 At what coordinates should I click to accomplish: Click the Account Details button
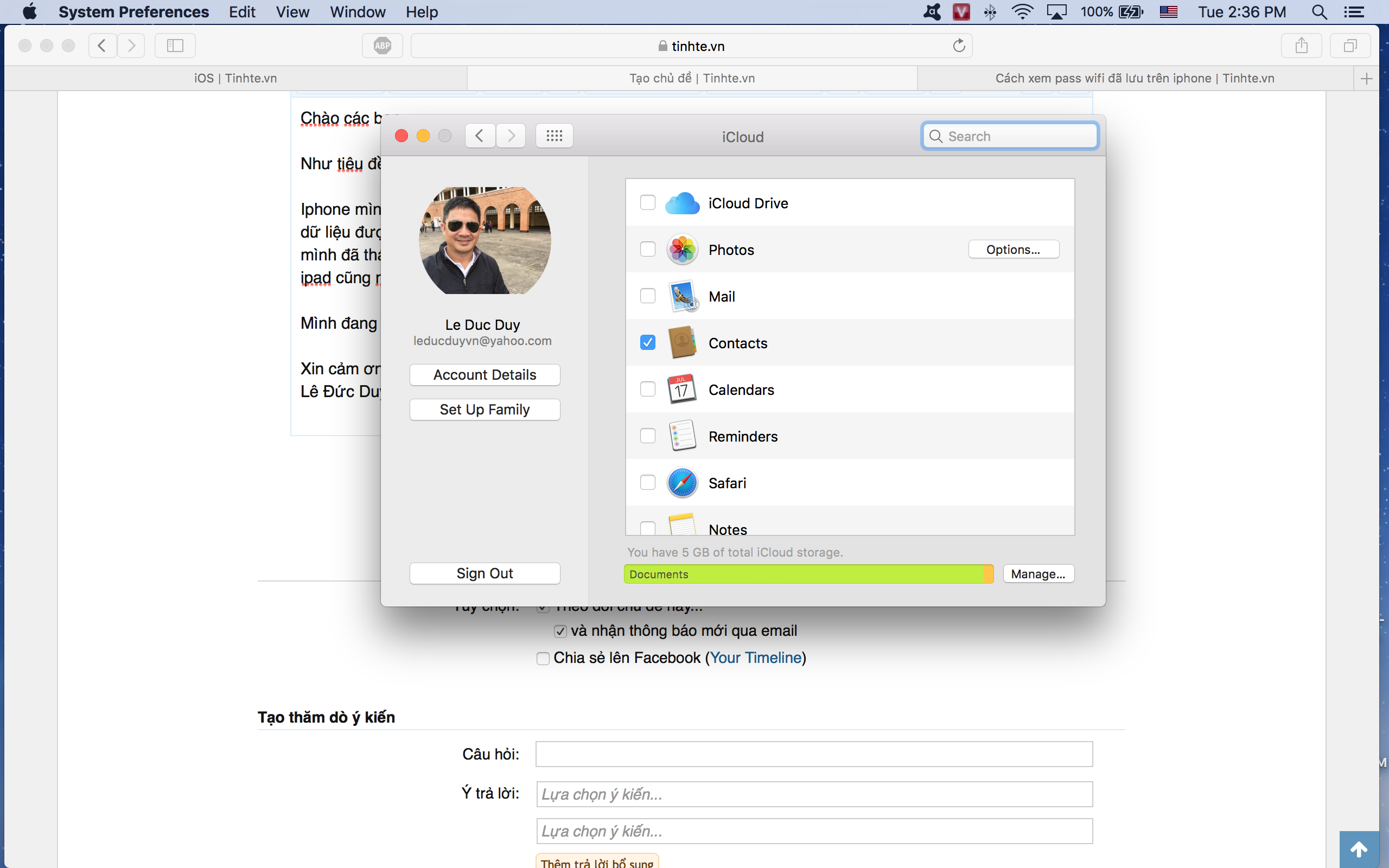(485, 375)
